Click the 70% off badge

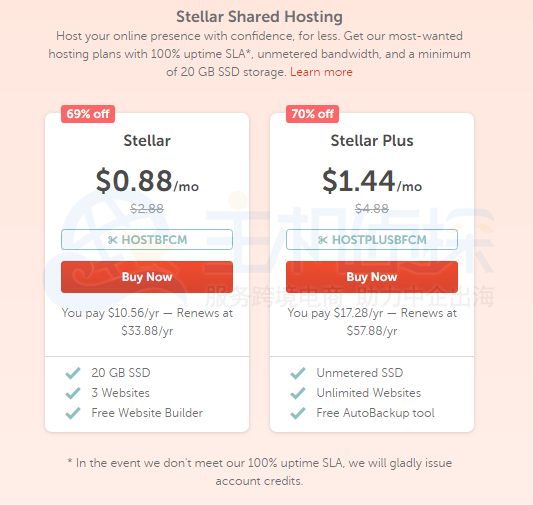click(312, 114)
